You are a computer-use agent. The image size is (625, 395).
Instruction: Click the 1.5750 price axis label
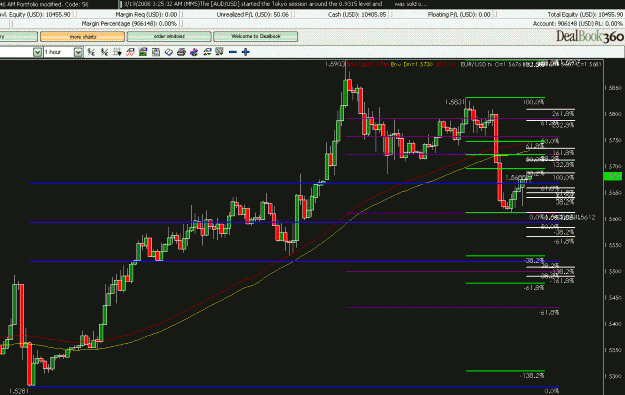613,140
